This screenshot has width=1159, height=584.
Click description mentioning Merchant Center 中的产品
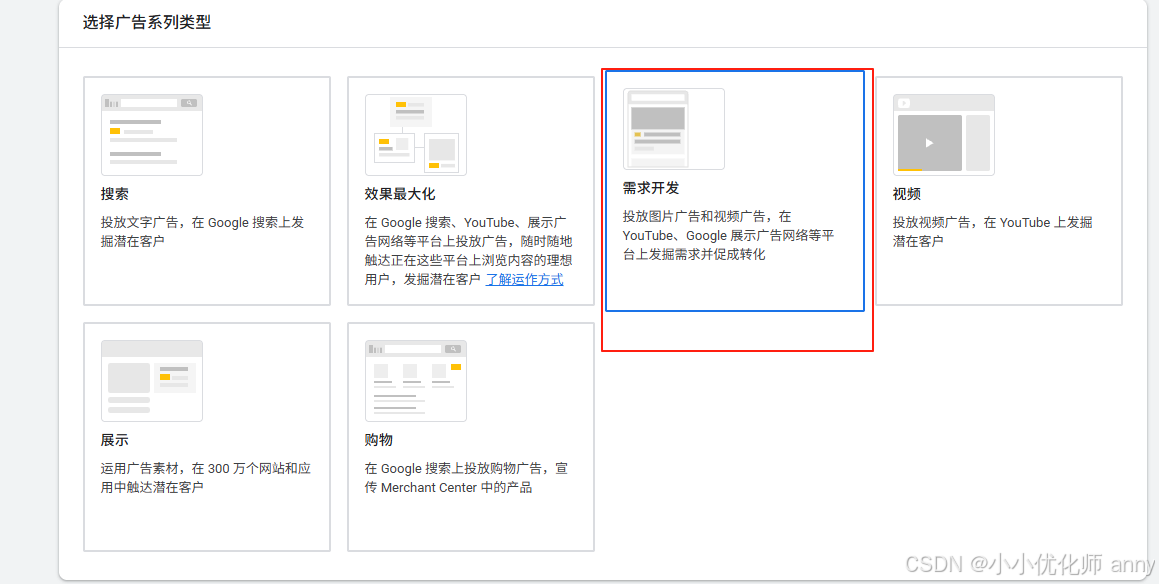[466, 478]
